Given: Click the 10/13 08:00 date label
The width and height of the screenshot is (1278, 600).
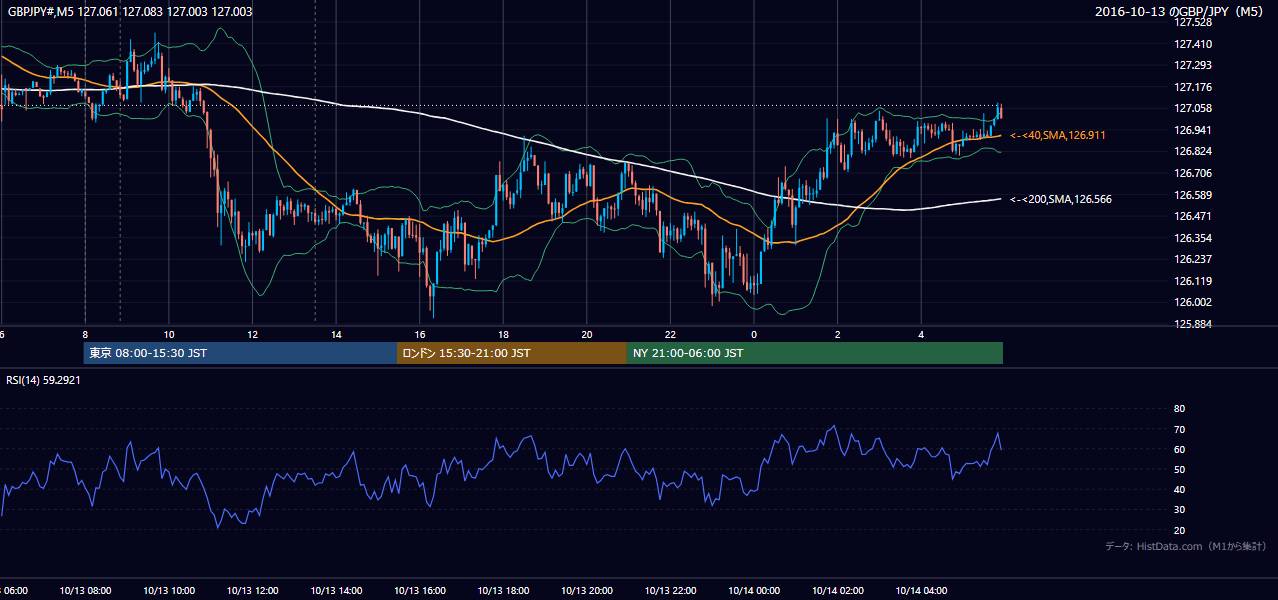Looking at the screenshot, I should pos(86,591).
